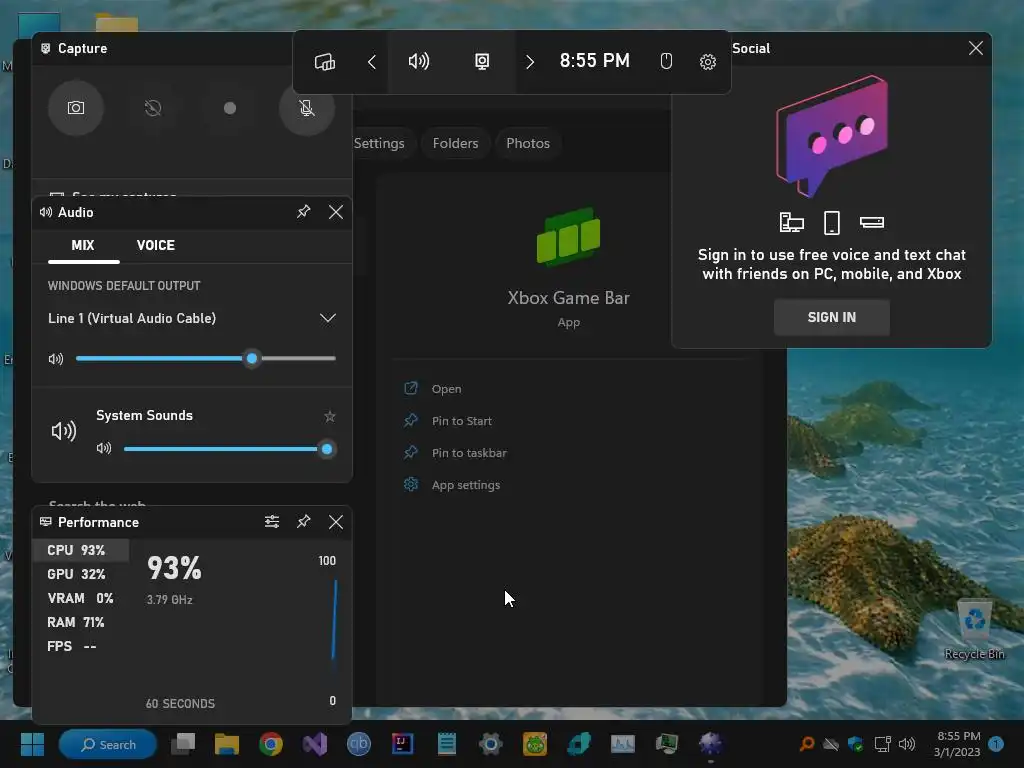Adjust the default output volume slider
Image resolution: width=1024 pixels, height=768 pixels.
[206, 359]
